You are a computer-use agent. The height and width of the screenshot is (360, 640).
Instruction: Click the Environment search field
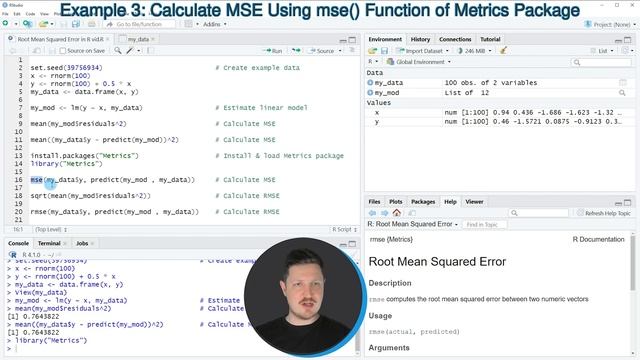coord(601,62)
